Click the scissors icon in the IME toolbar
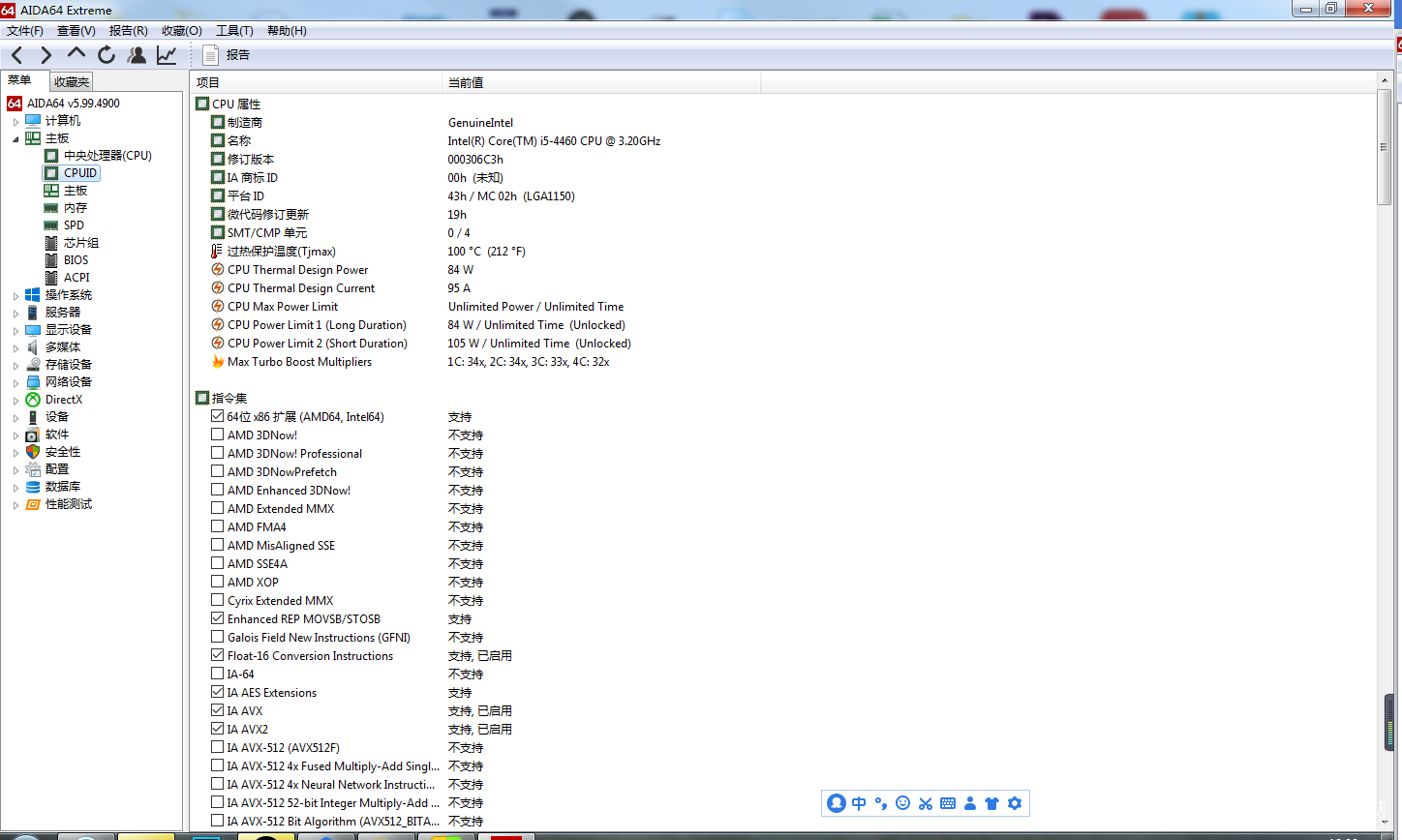Viewport: 1402px width, 840px height. tap(926, 803)
